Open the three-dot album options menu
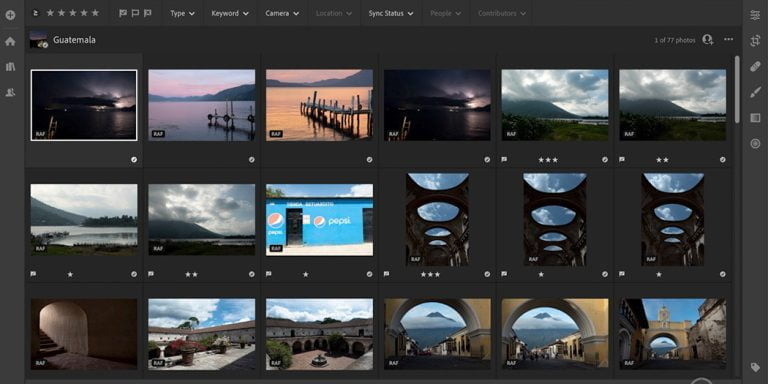The image size is (768, 384). pyautogui.click(x=729, y=39)
